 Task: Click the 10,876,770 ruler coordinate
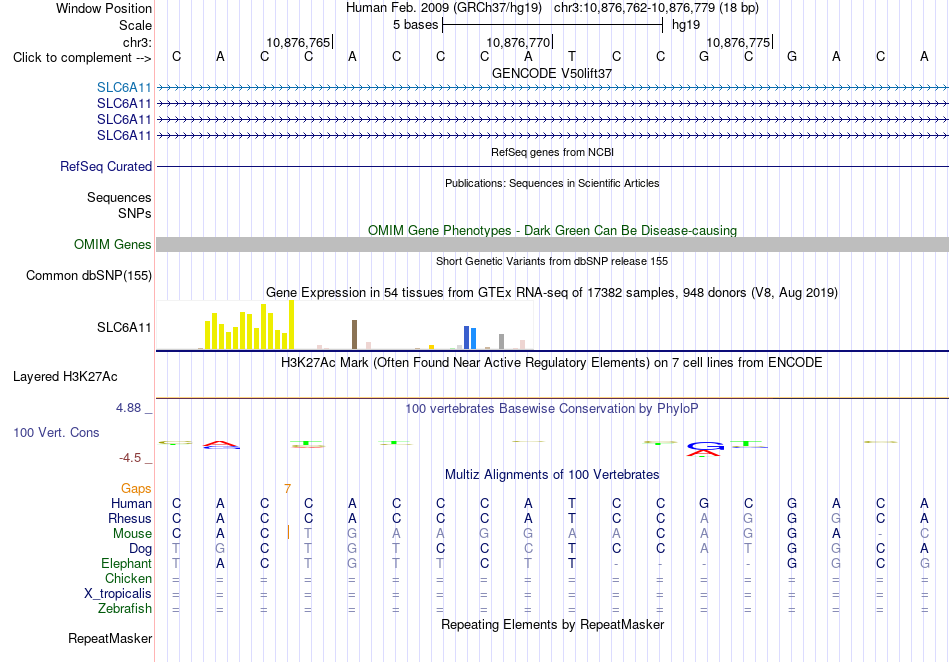(518, 42)
